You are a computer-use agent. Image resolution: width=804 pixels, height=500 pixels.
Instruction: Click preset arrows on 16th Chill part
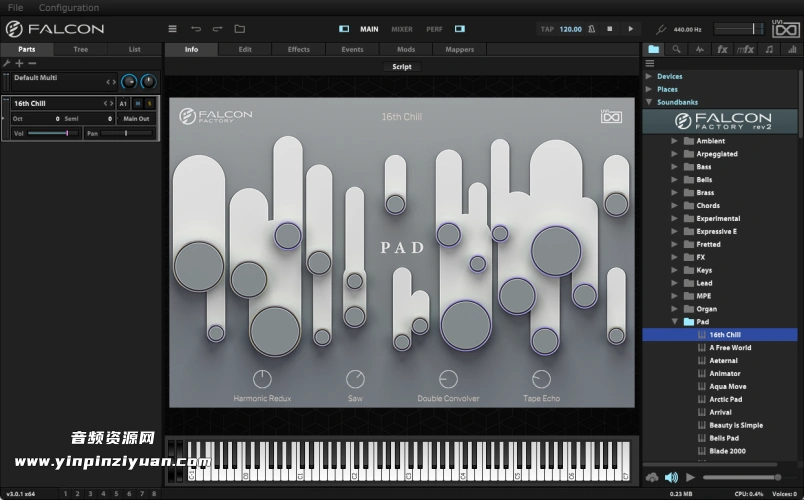click(108, 104)
